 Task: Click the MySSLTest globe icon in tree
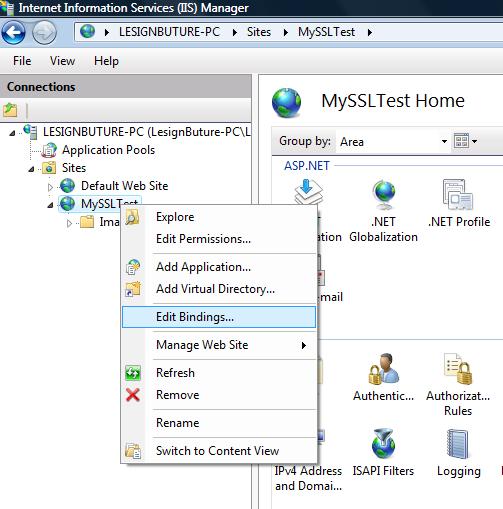[x=68, y=204]
